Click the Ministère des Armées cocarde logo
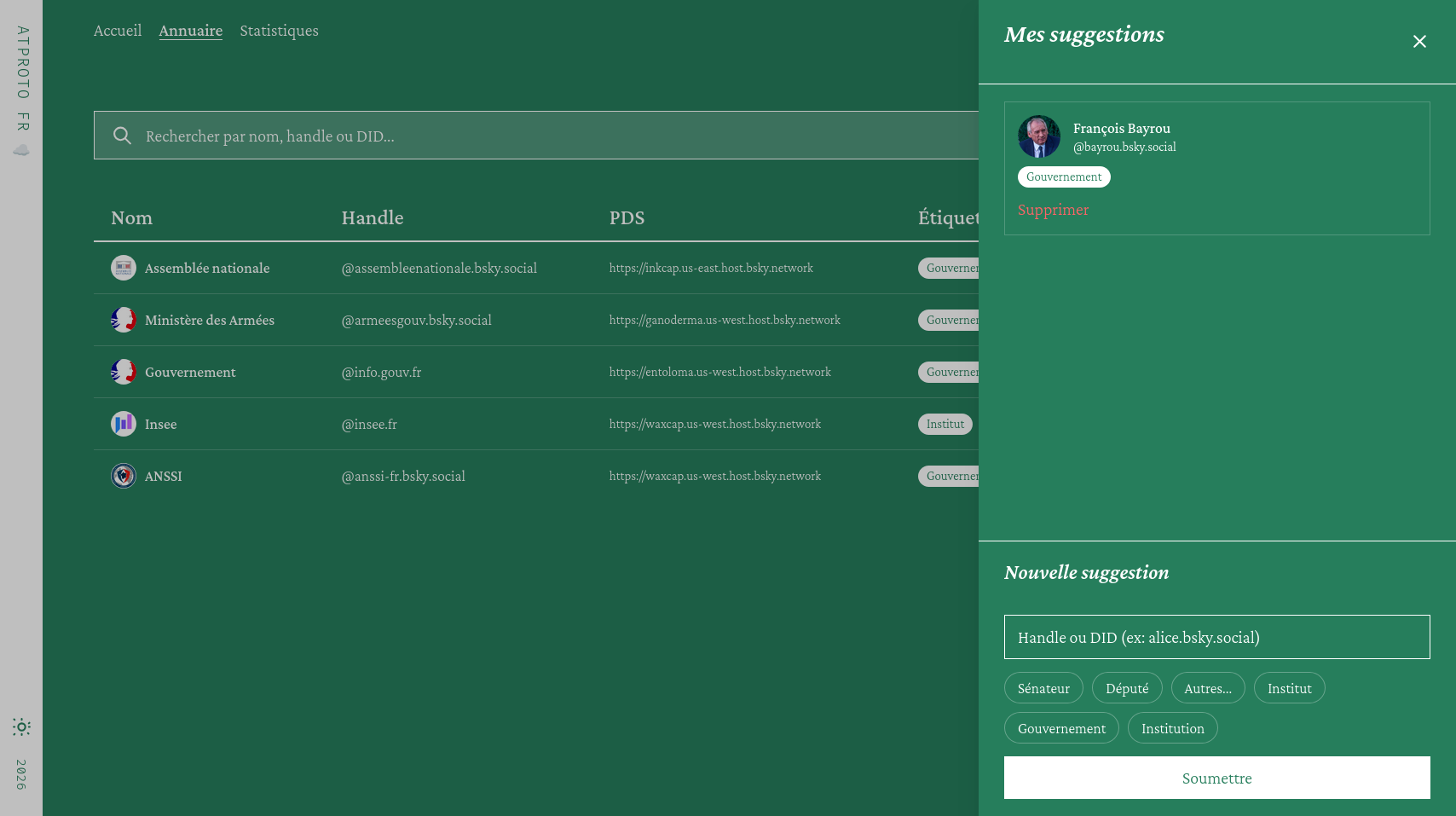Screen dimensions: 1456x816 124,320
